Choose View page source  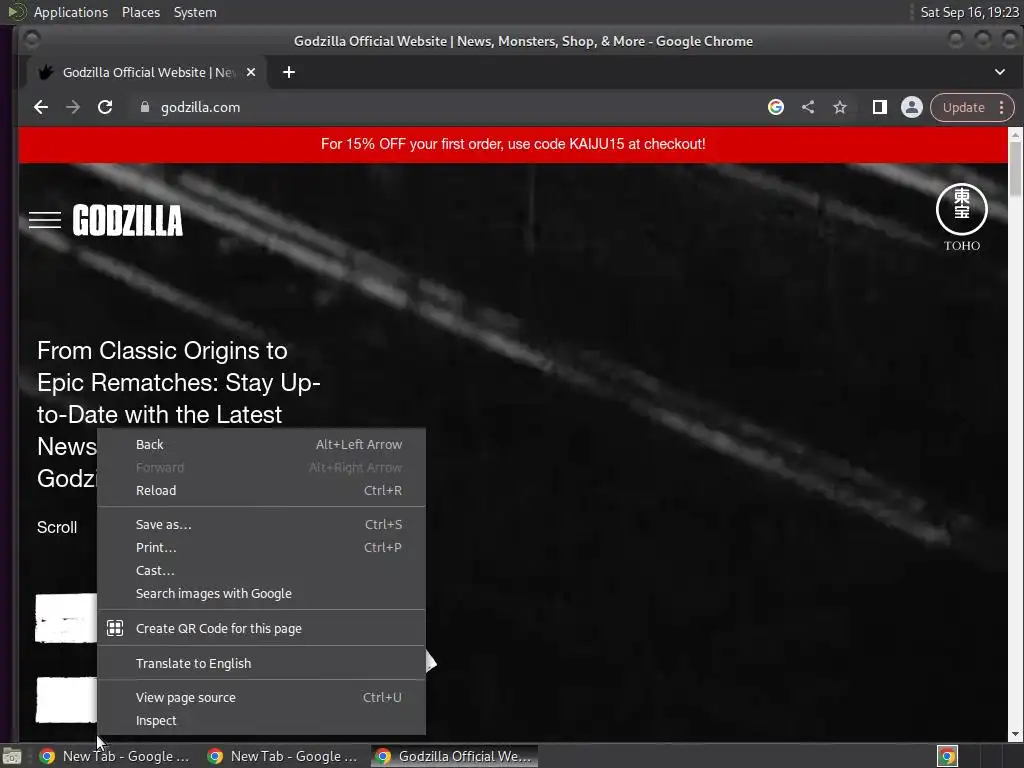(261, 697)
